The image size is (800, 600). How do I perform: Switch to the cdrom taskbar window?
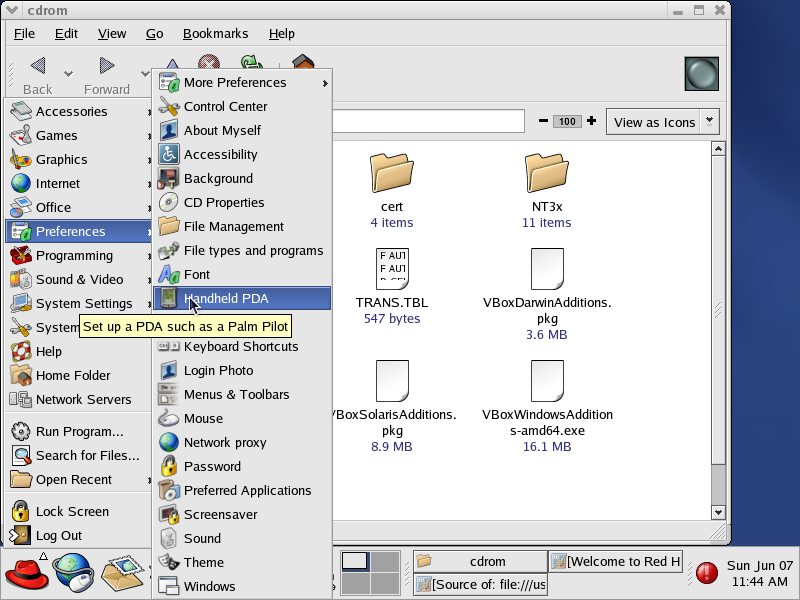[480, 561]
